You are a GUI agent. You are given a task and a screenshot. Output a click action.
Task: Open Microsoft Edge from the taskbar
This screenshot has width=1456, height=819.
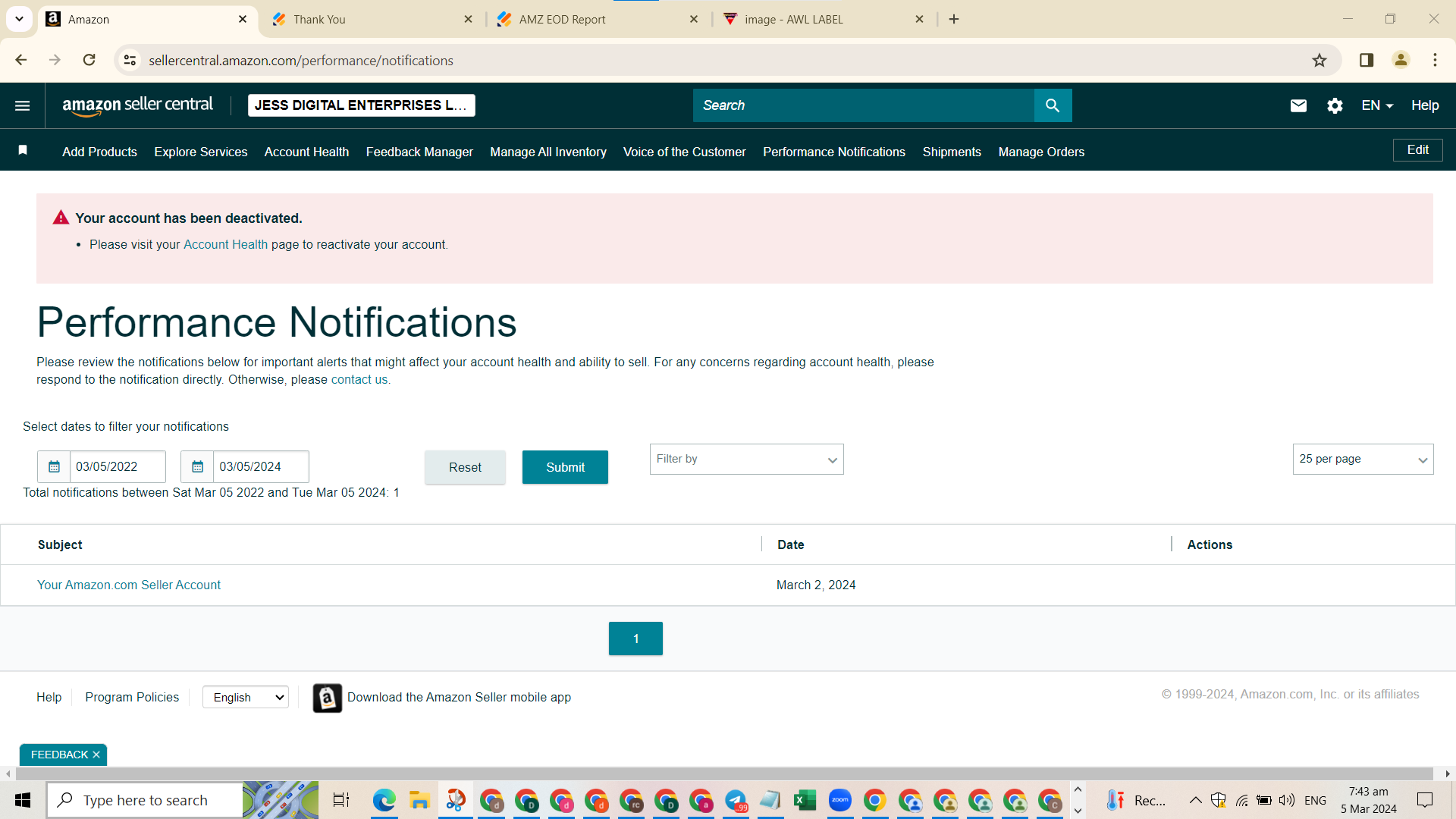coord(384,800)
